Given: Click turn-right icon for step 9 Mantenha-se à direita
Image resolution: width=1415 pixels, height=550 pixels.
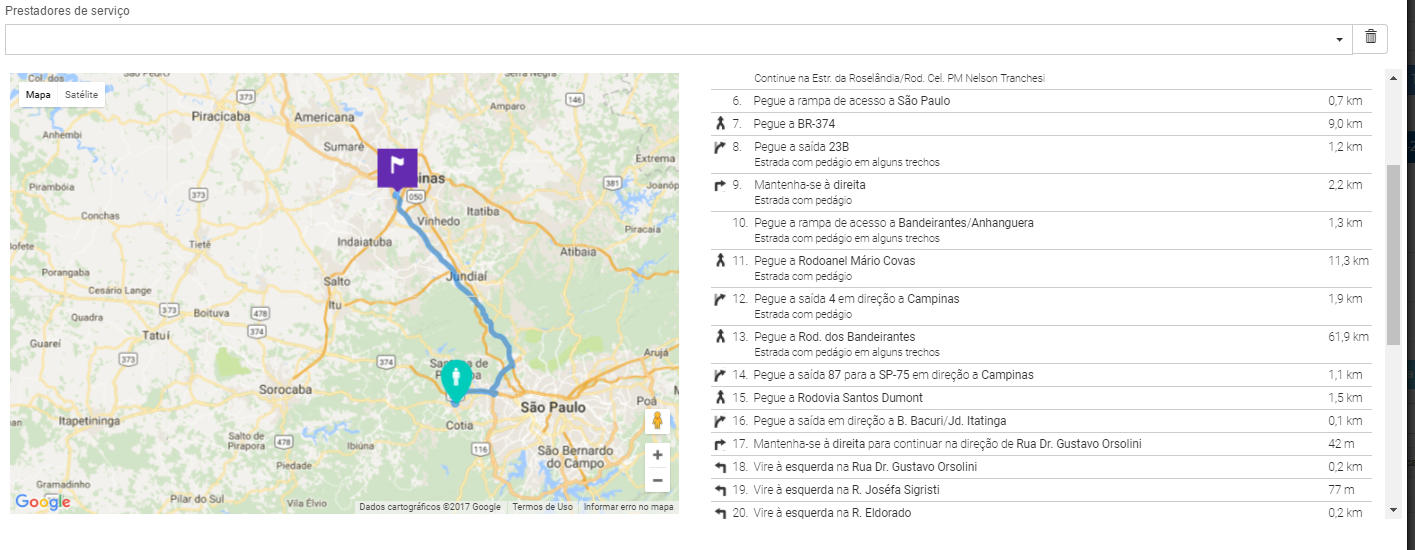Looking at the screenshot, I should coord(719,185).
